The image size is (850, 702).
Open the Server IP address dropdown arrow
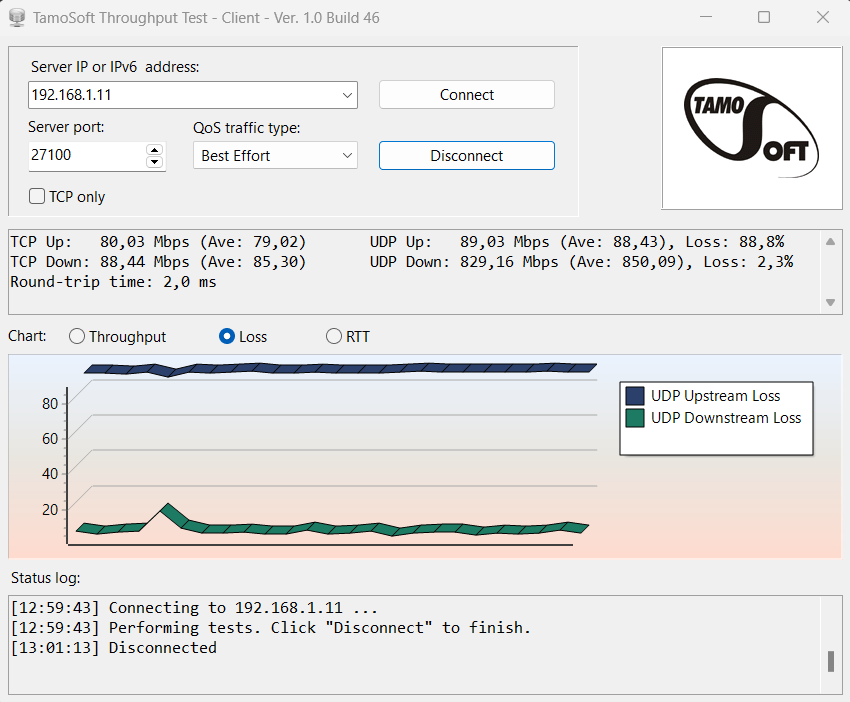[347, 95]
